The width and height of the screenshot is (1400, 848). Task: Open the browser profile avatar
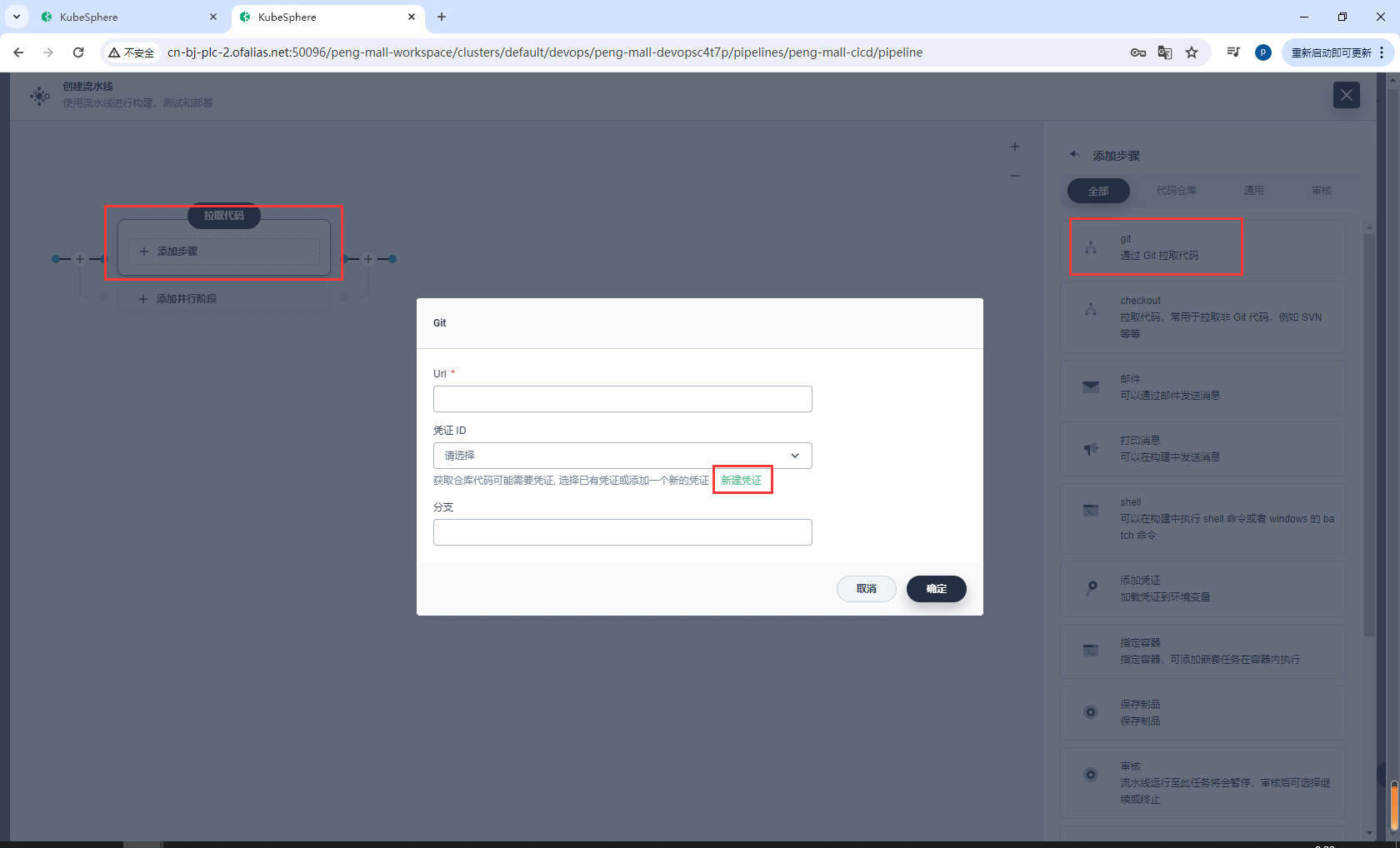[x=1263, y=52]
